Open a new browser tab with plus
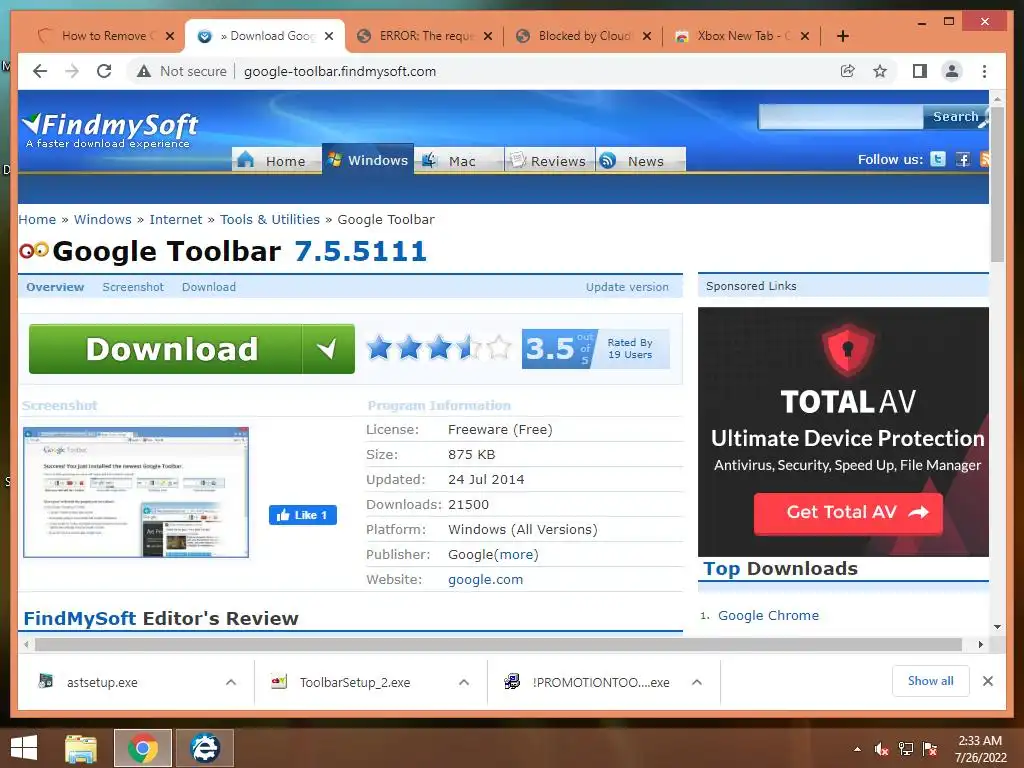The width and height of the screenshot is (1024, 768). 842,36
